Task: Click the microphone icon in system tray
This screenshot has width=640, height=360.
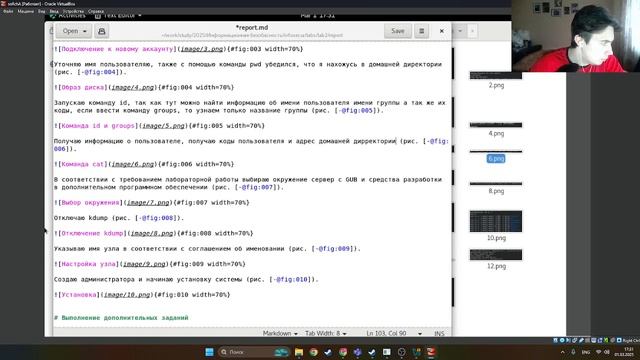Action: 573,352
